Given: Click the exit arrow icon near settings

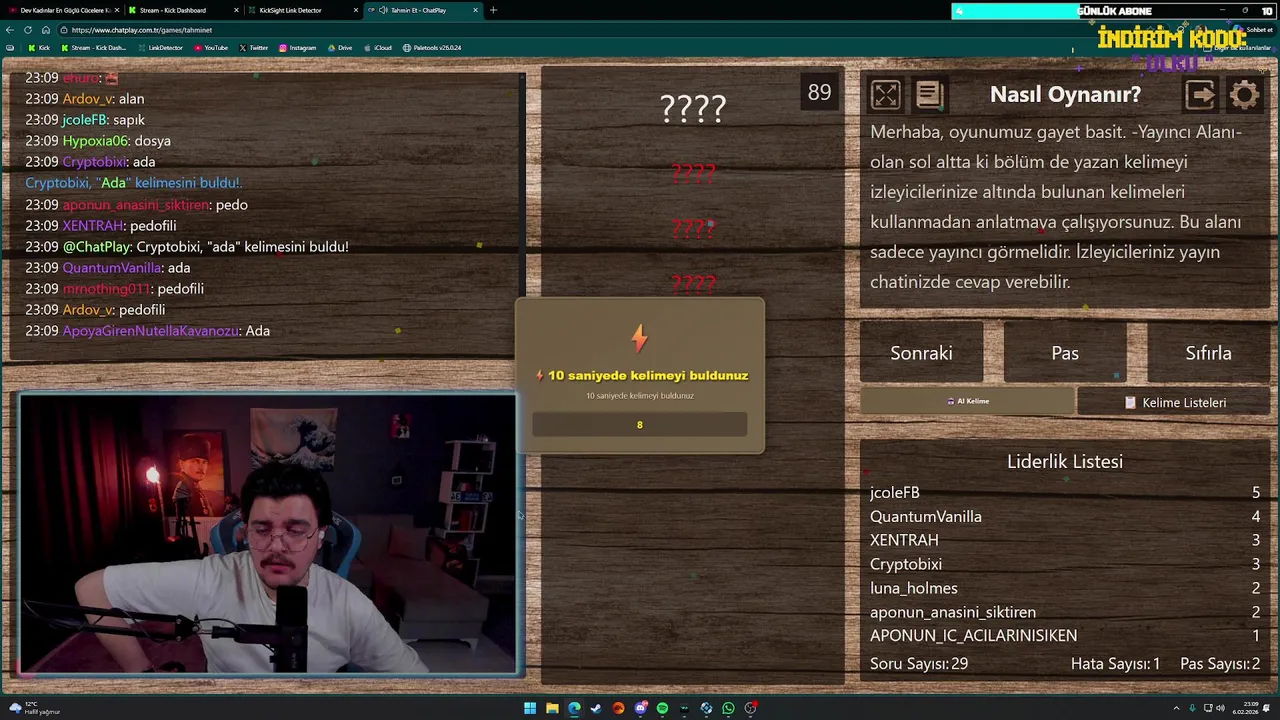Looking at the screenshot, I should [1200, 95].
